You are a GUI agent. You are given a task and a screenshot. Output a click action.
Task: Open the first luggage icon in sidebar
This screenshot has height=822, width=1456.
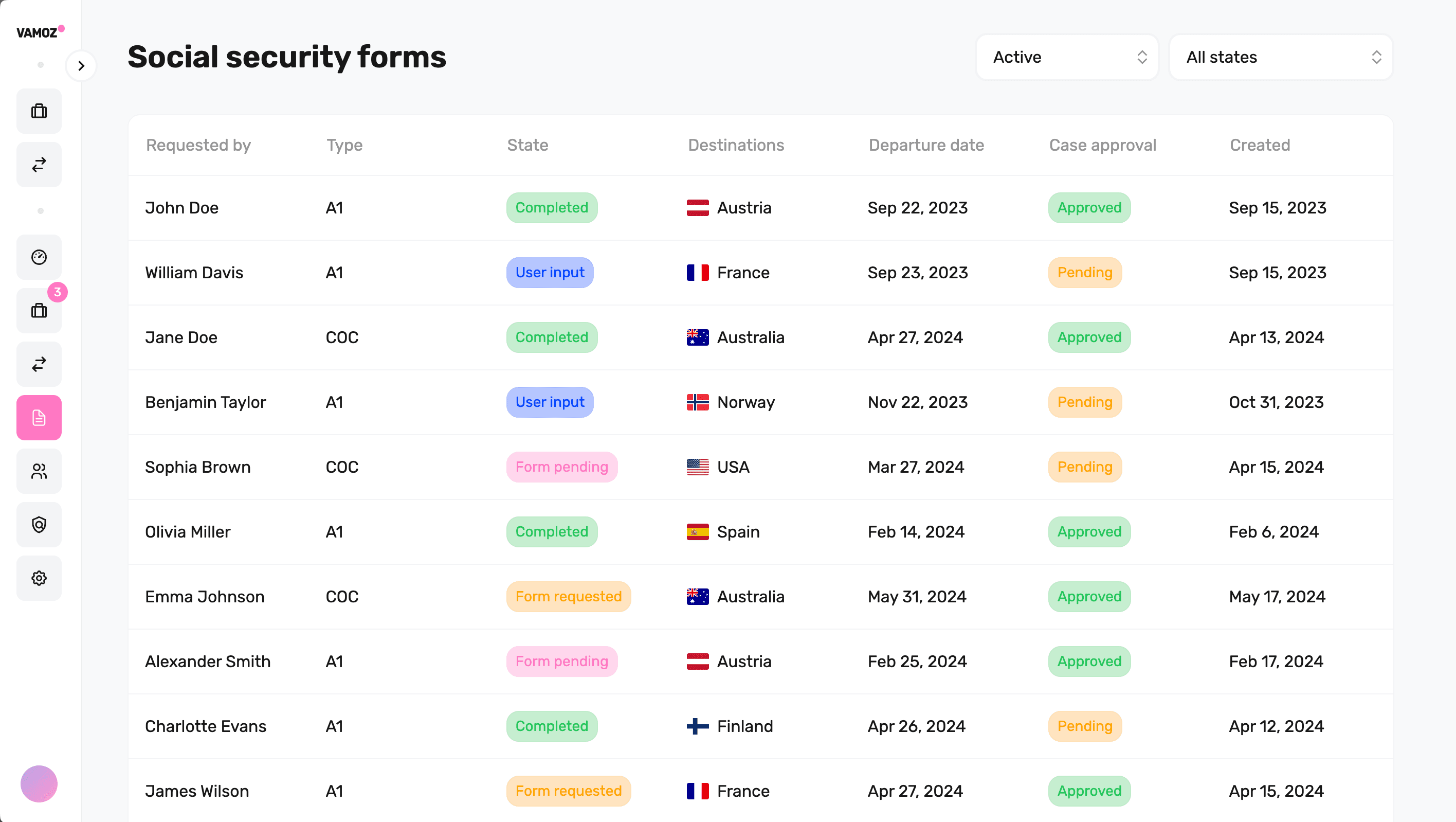(39, 112)
